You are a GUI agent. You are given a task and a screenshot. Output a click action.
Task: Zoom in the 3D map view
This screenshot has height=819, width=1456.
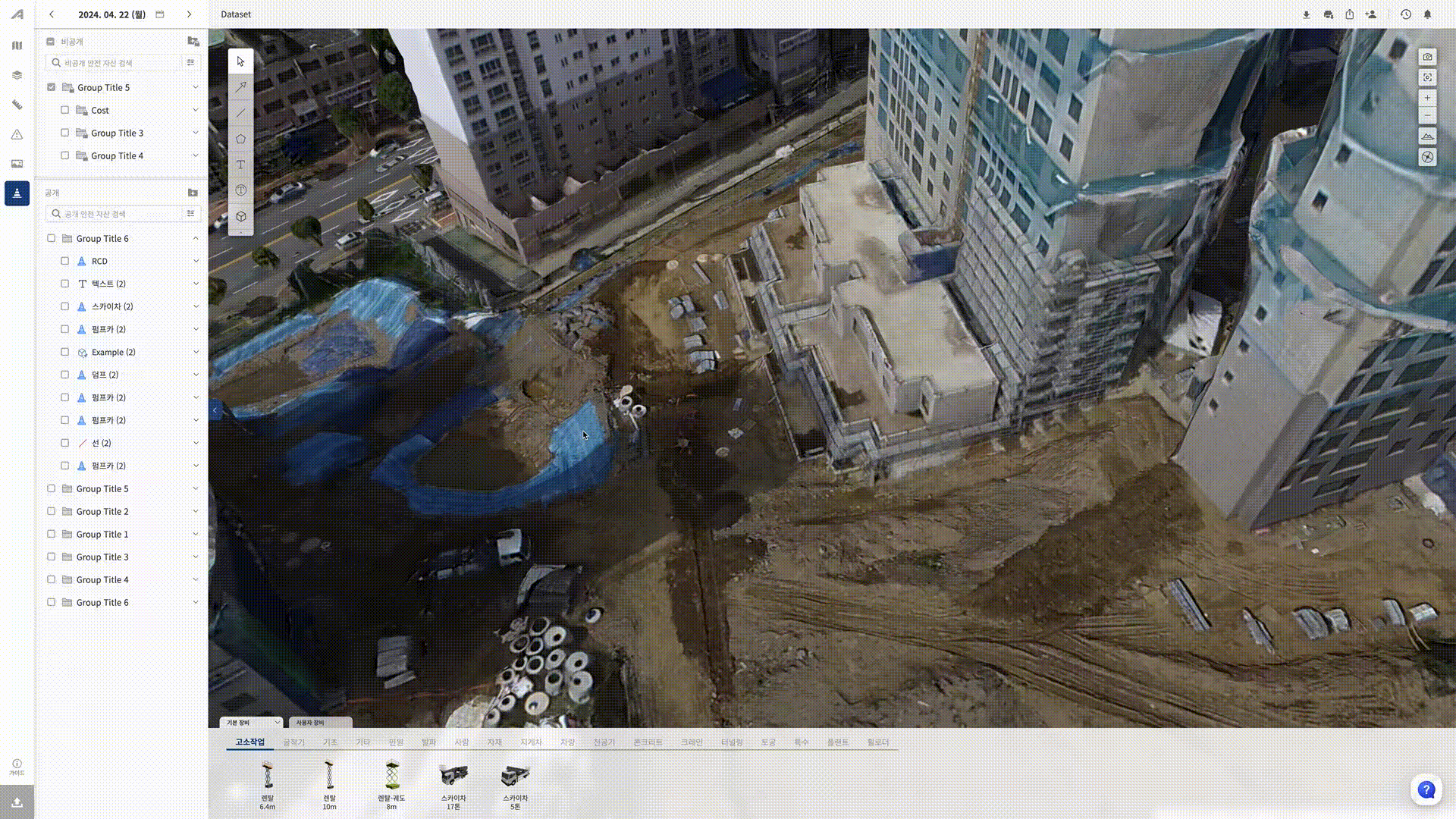point(1427,98)
